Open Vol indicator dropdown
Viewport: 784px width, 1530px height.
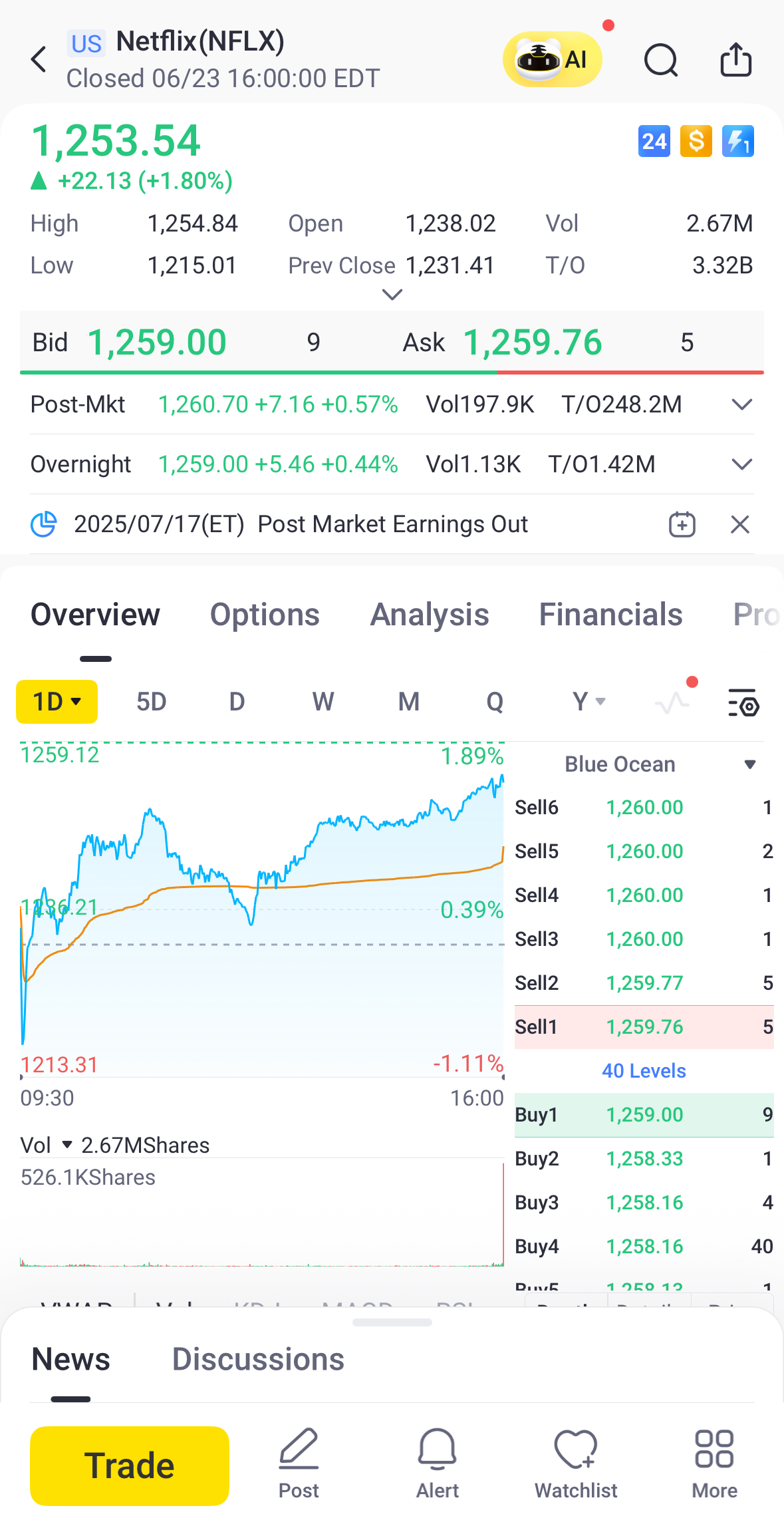click(46, 1146)
